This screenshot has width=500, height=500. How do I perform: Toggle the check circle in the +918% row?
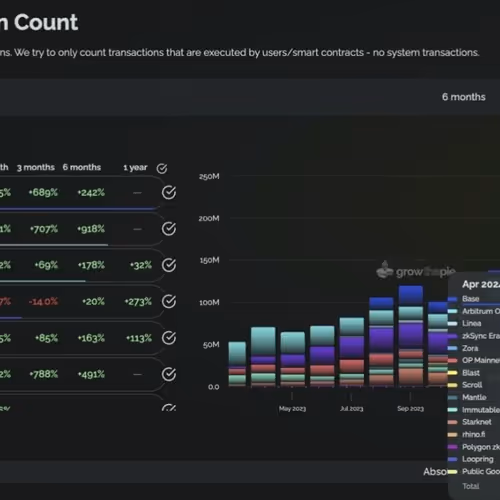tap(169, 229)
